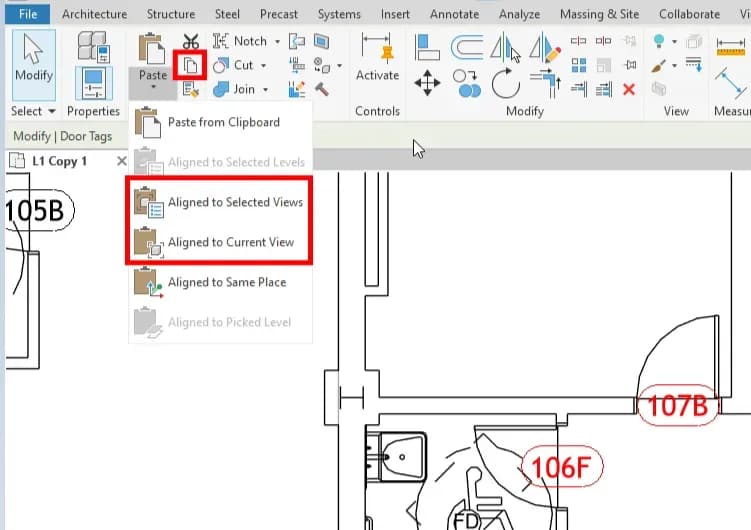Select the Demolish hammer icon
Screen dimensions: 751x530
(321, 89)
